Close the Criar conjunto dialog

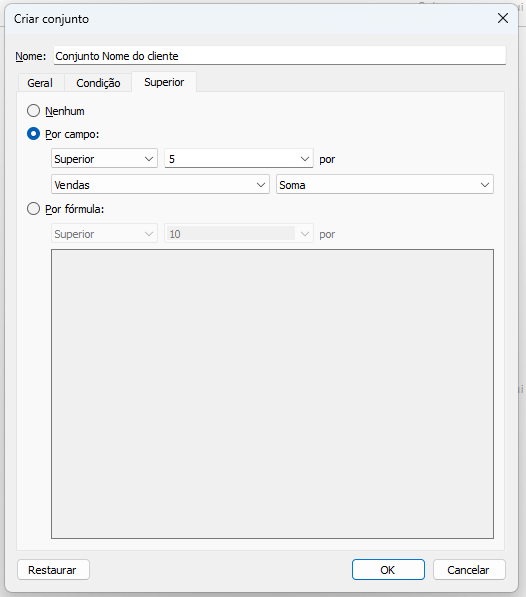click(x=503, y=18)
